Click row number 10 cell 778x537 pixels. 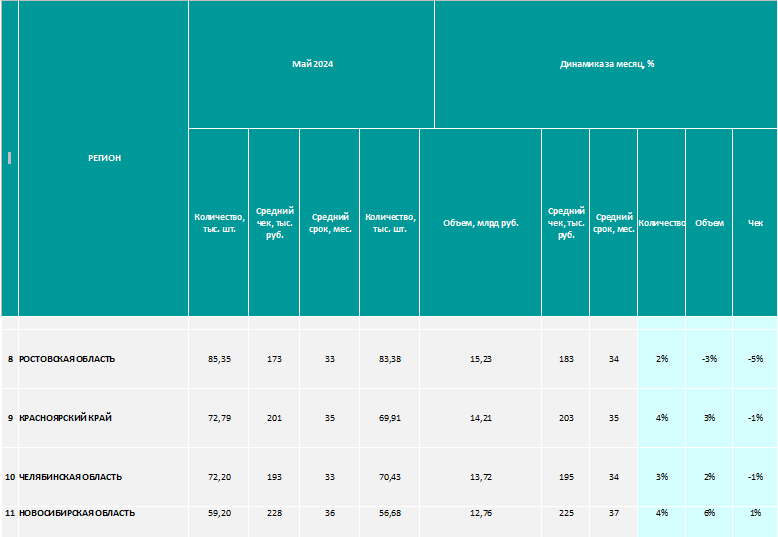pos(10,477)
